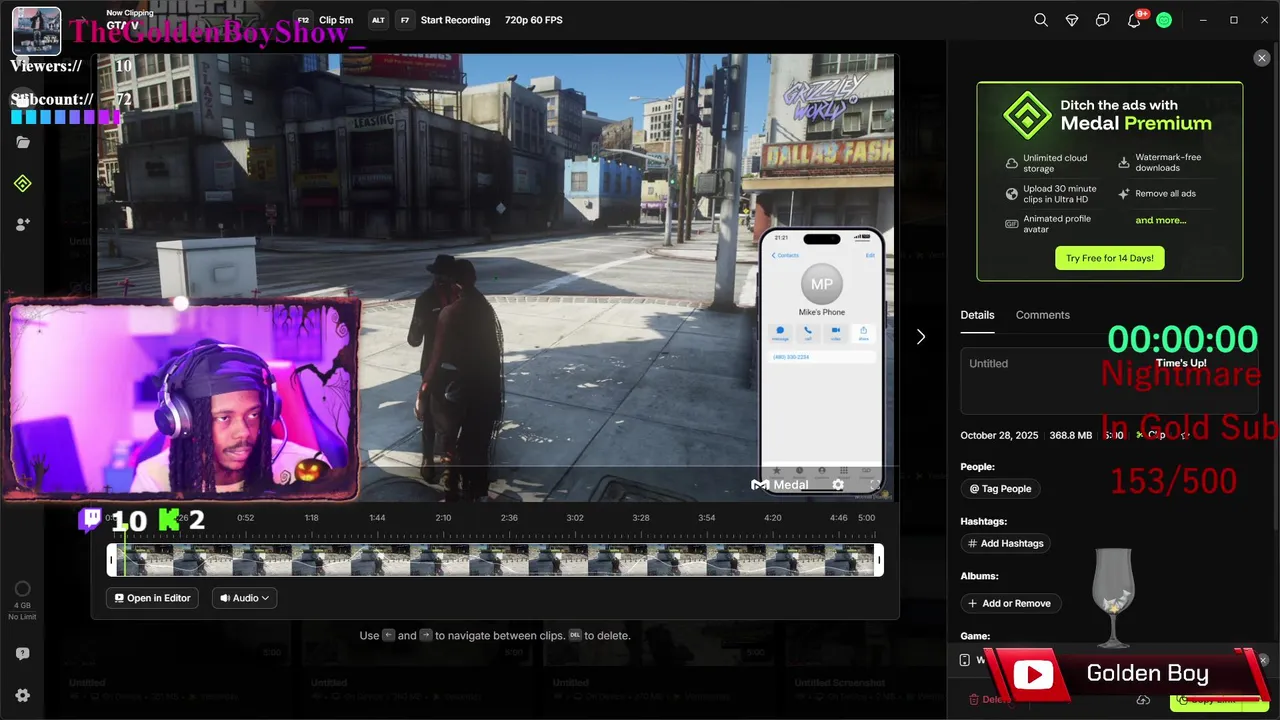Click the 4:20 mark on timeline ruler
This screenshot has height=720, width=1280.
(773, 518)
